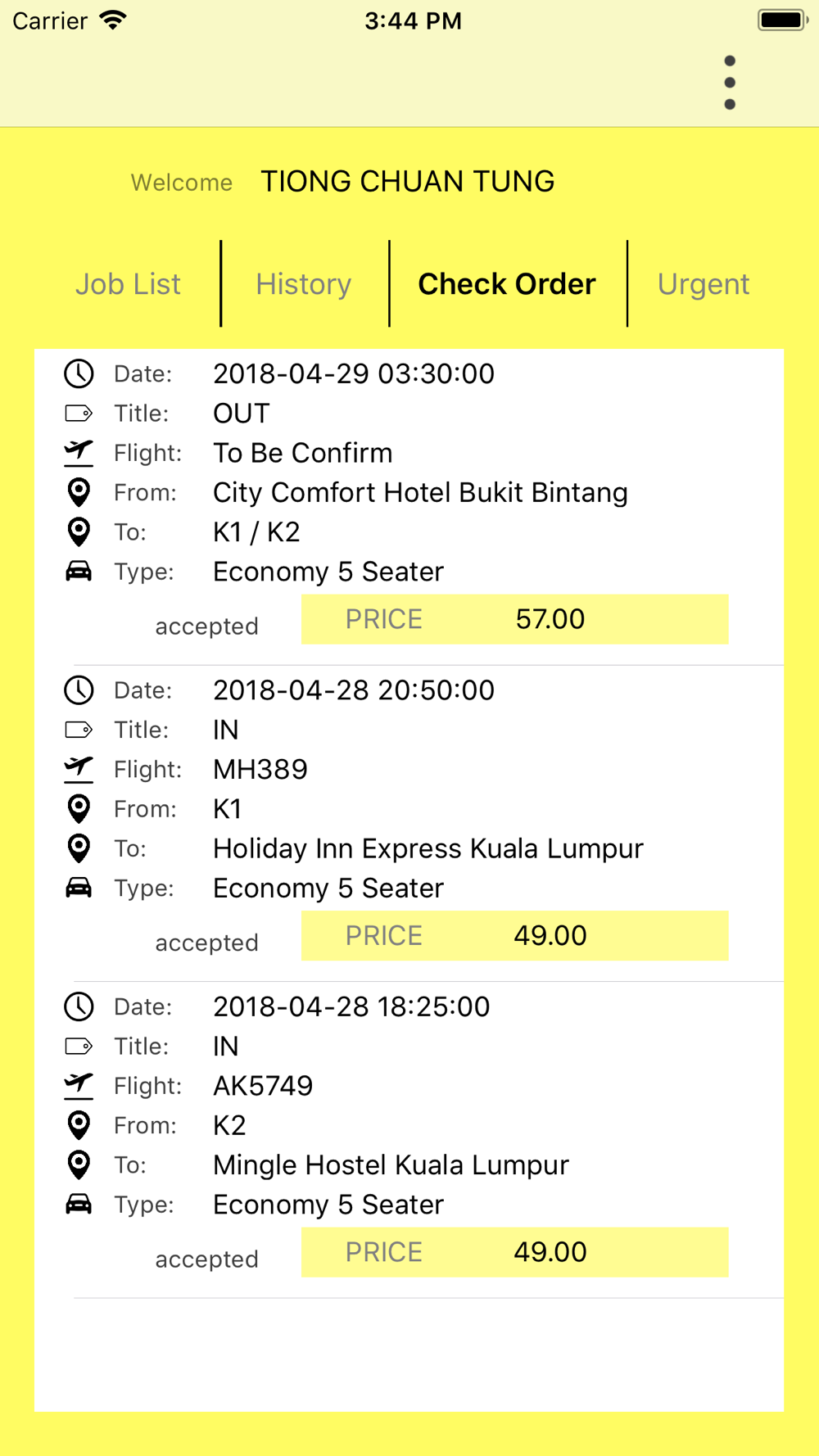Tap the car icon in the first order
The height and width of the screenshot is (1456, 819).
point(79,571)
